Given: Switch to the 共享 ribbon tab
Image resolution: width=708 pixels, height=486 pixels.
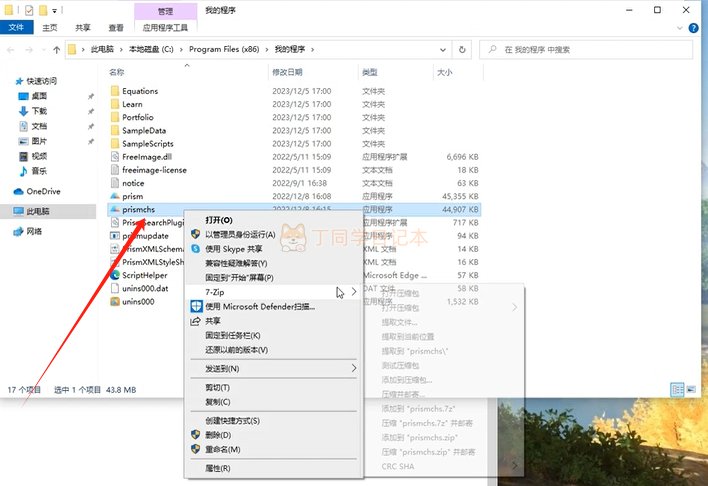Looking at the screenshot, I should 83,28.
